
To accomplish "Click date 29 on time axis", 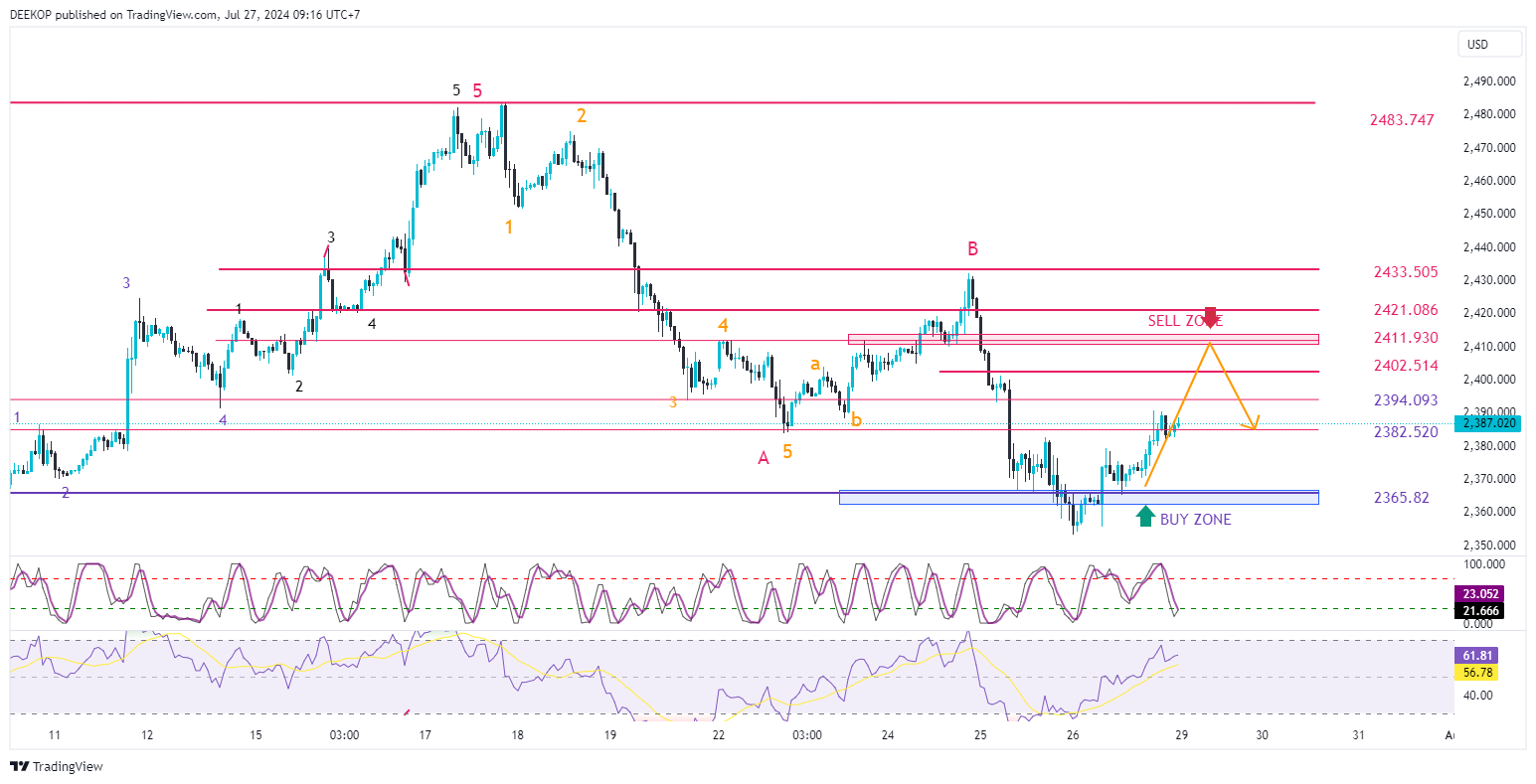I will [1181, 735].
